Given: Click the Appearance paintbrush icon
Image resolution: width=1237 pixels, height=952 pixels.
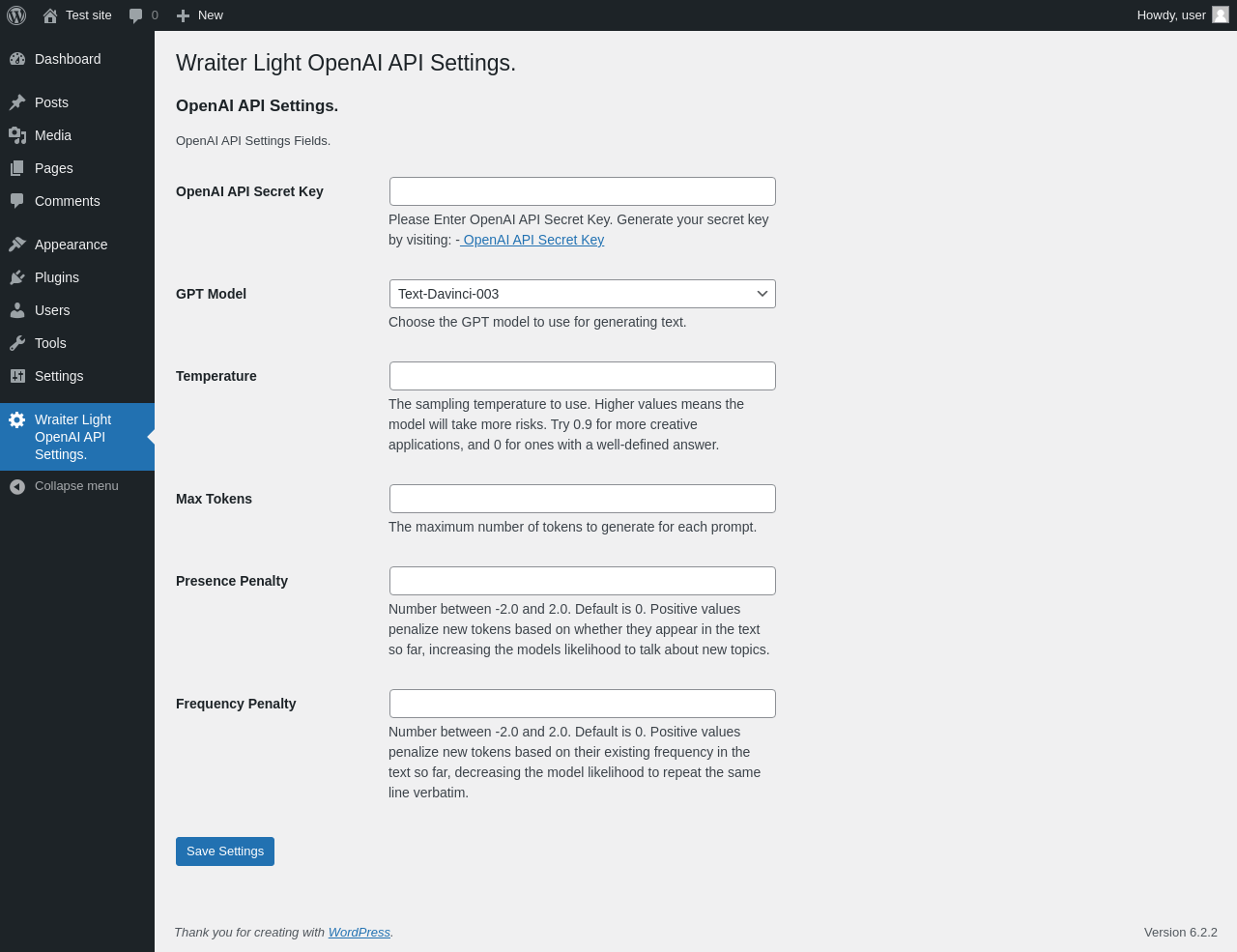Looking at the screenshot, I should click(17, 245).
